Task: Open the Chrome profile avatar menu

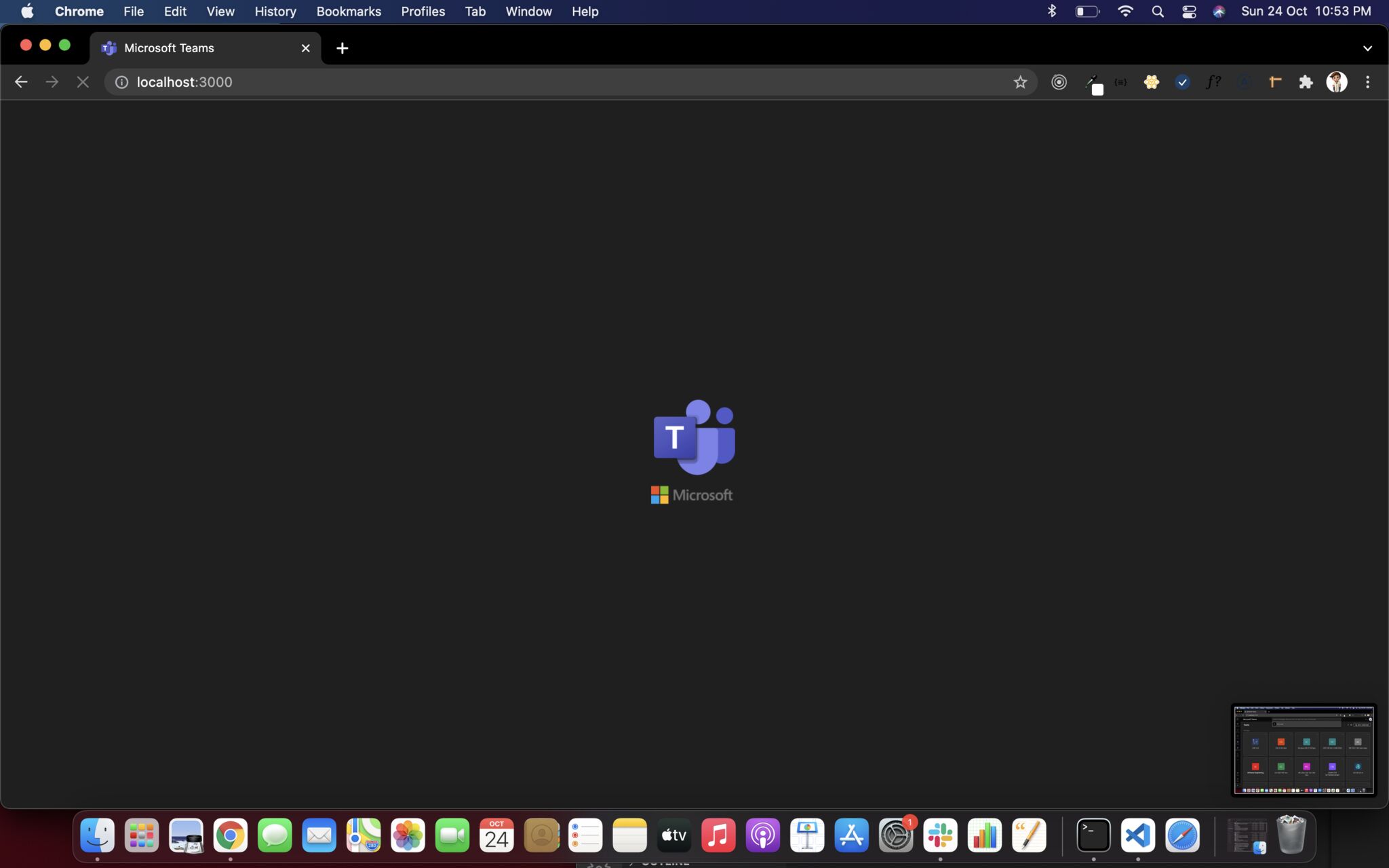Action: click(1336, 82)
